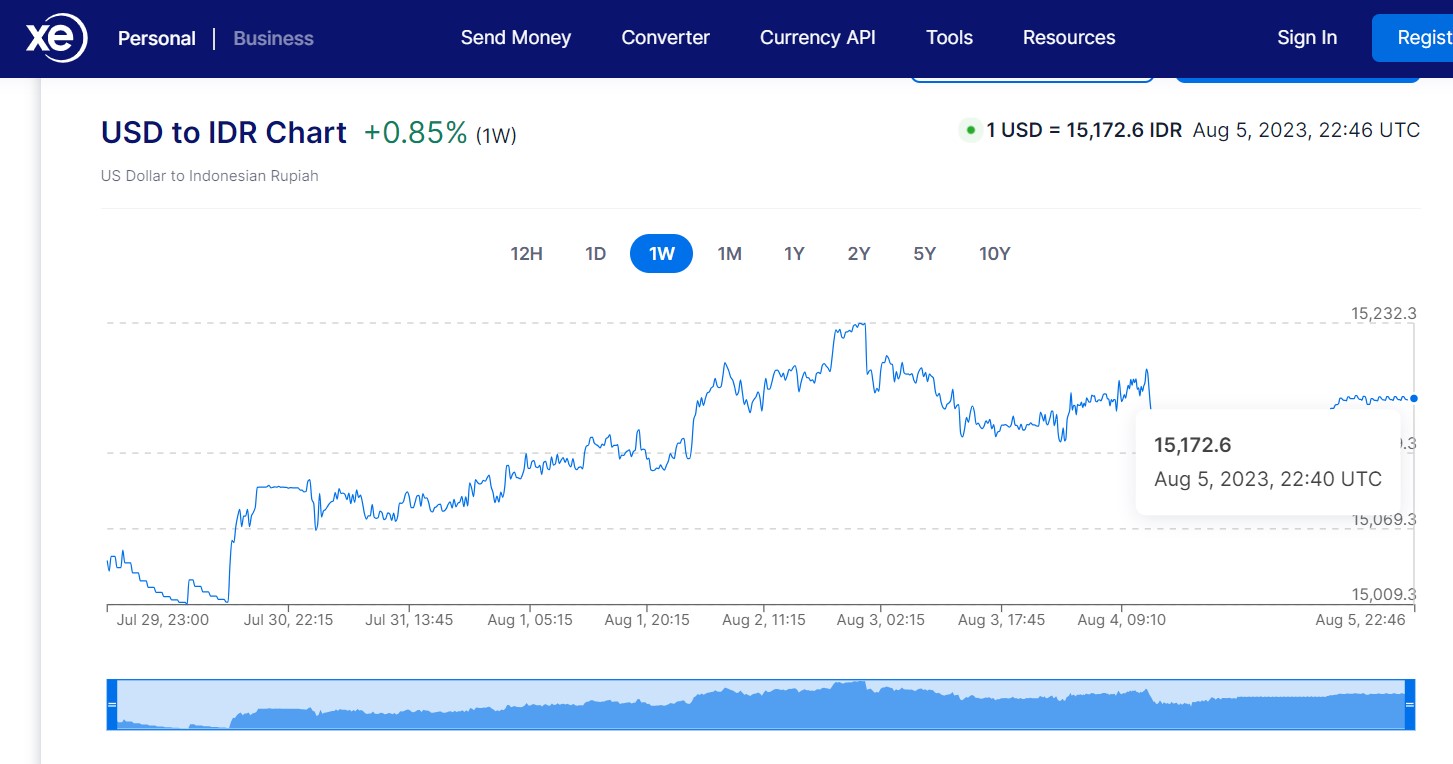
Task: Switch chart to 1M range
Action: click(x=729, y=254)
